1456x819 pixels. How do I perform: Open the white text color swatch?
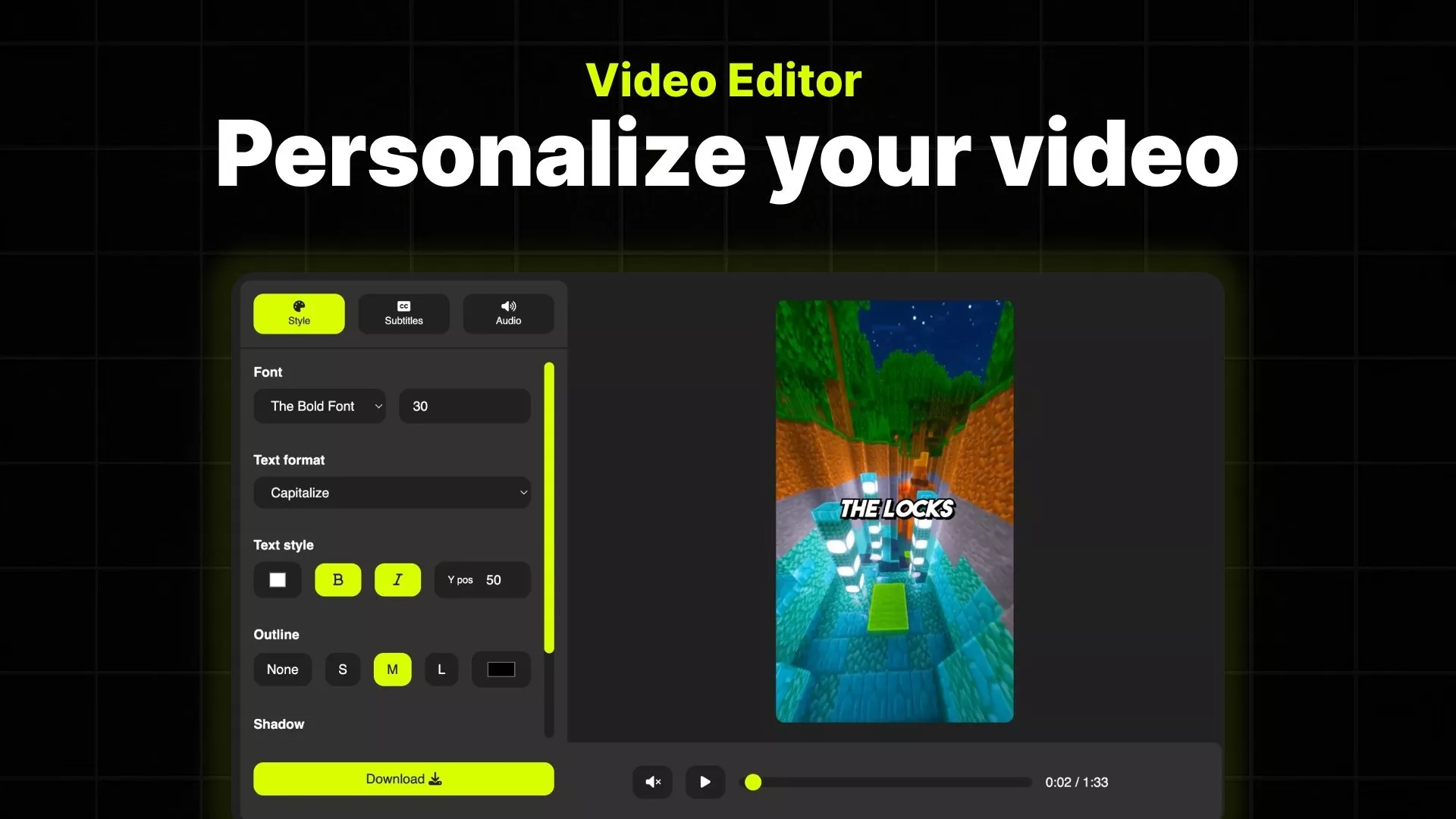[278, 580]
